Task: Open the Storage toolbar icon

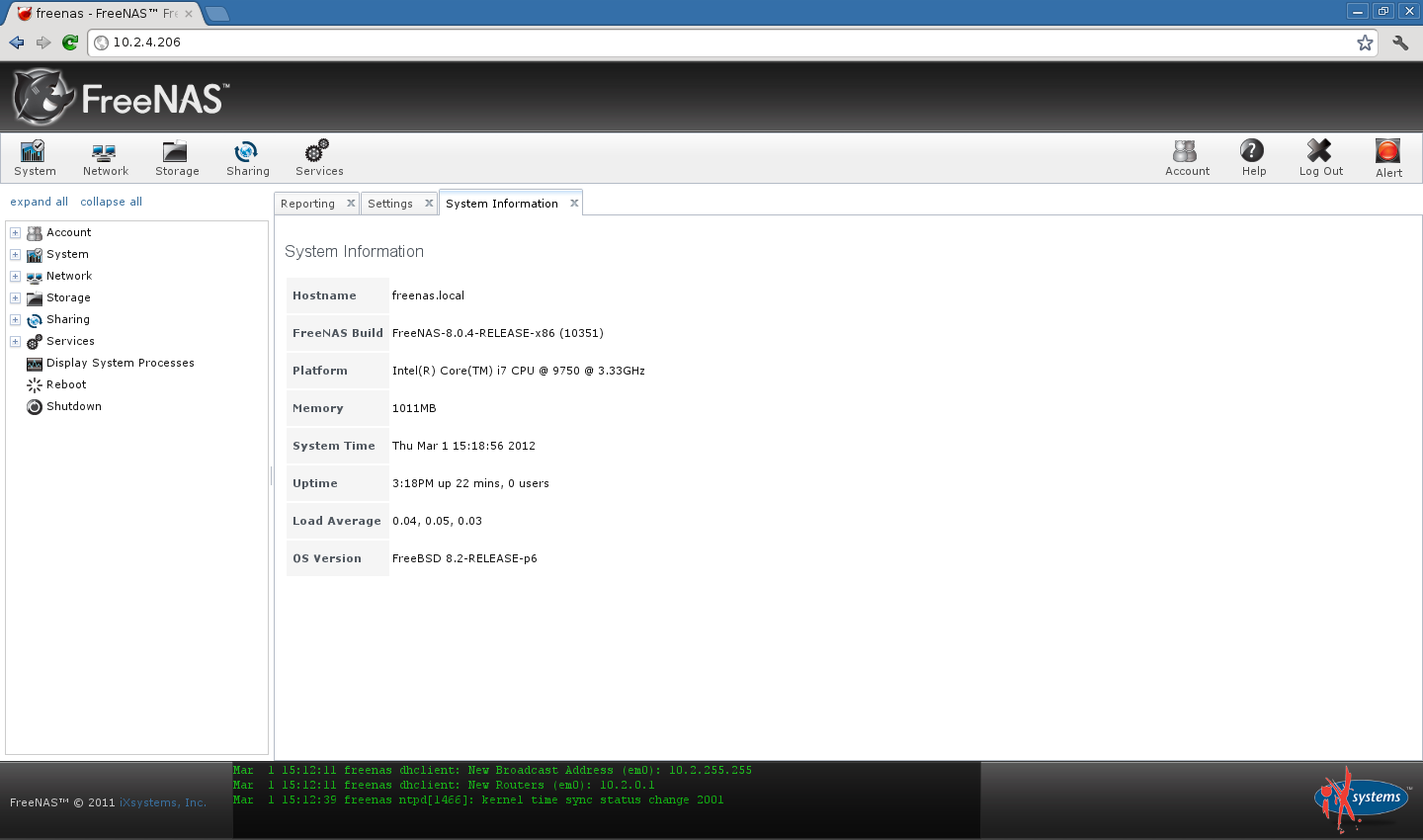Action: (177, 158)
